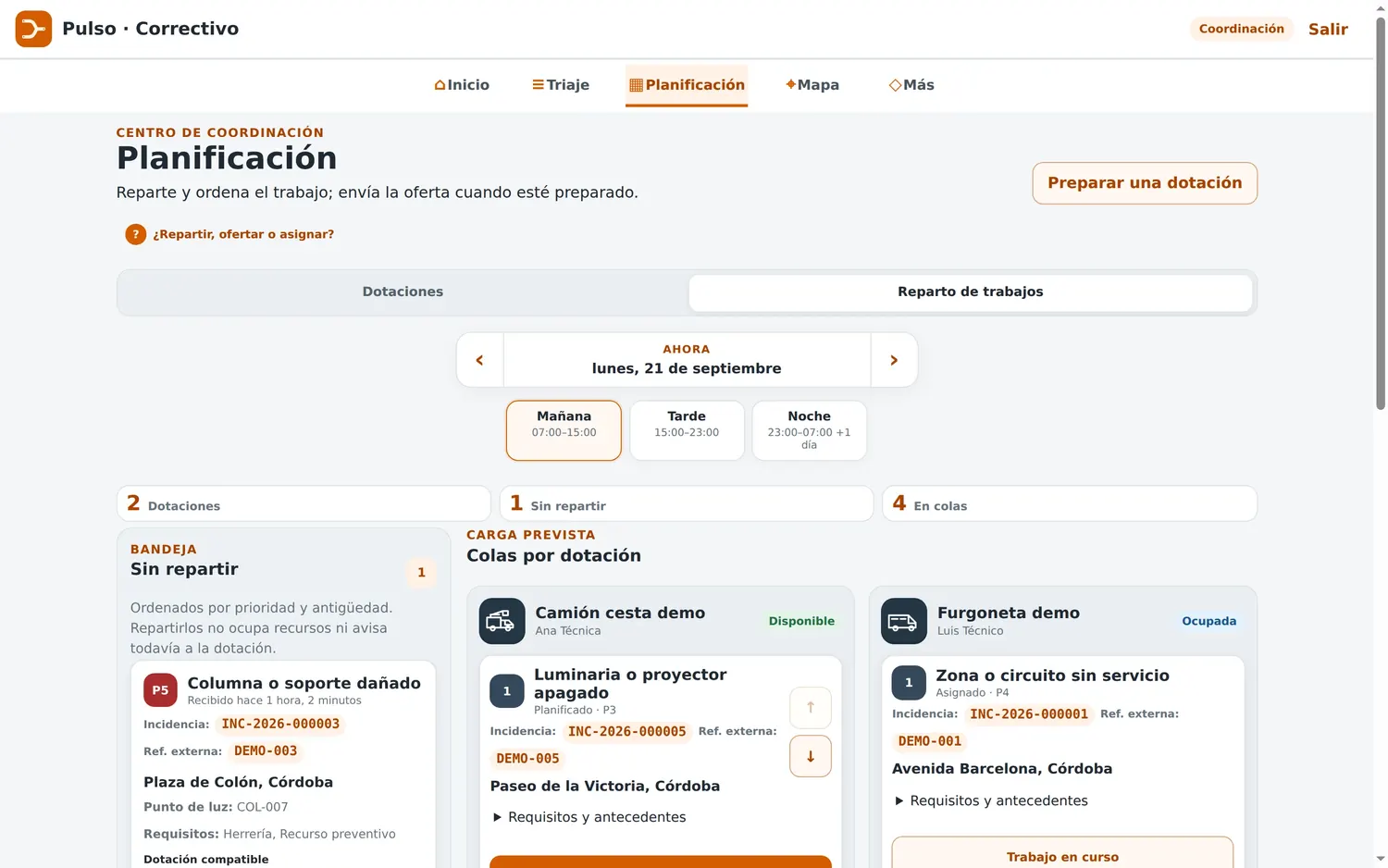Go to next day with right chevron
The width and height of the screenshot is (1388, 868).
coord(894,360)
